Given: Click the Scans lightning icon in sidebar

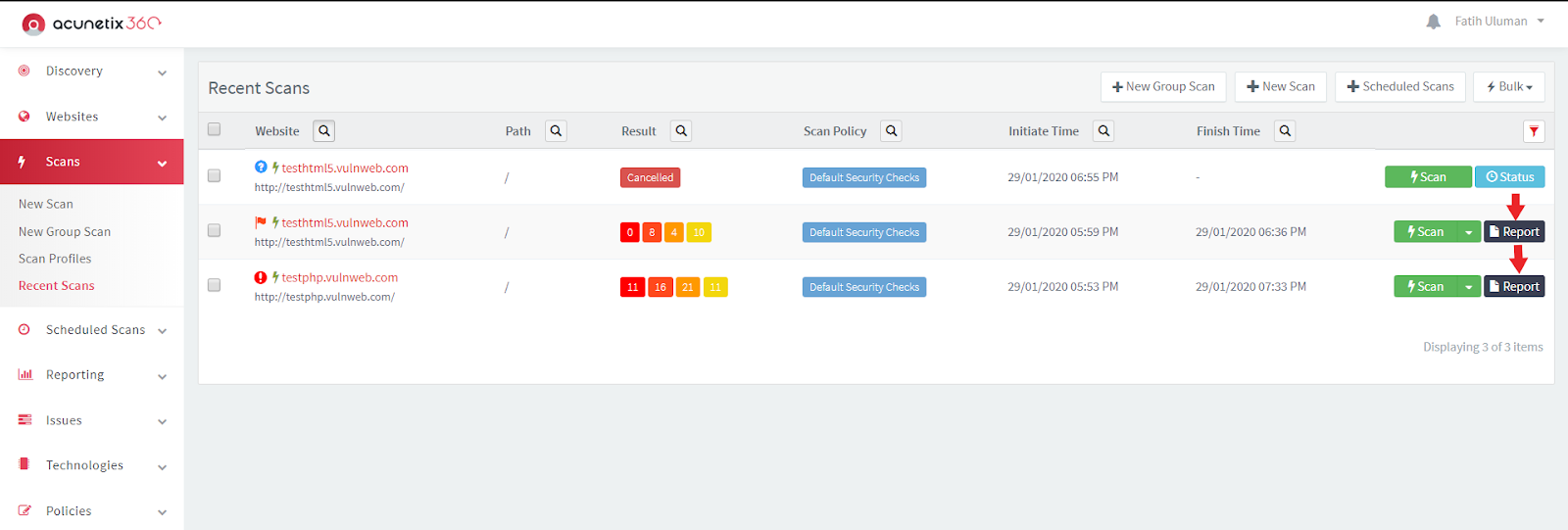Looking at the screenshot, I should click(x=23, y=162).
